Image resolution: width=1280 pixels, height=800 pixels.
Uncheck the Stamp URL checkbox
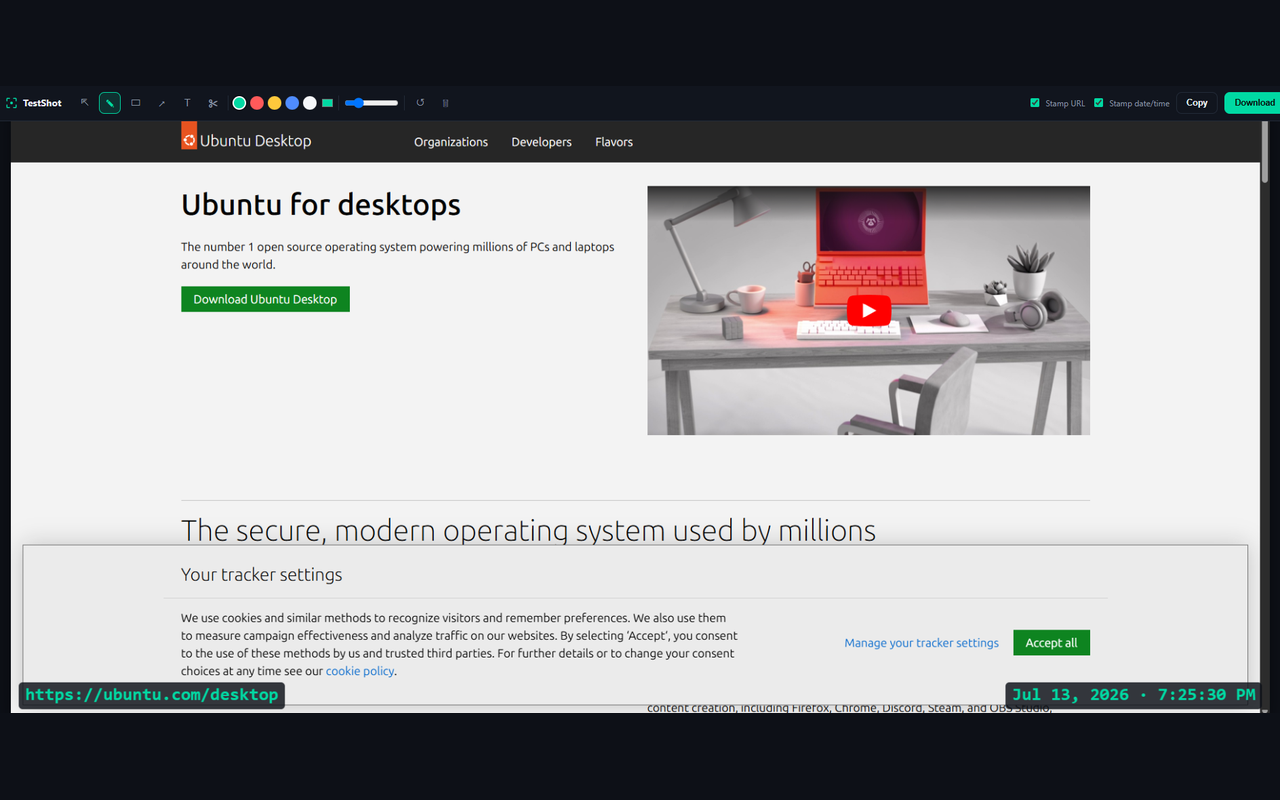1035,103
